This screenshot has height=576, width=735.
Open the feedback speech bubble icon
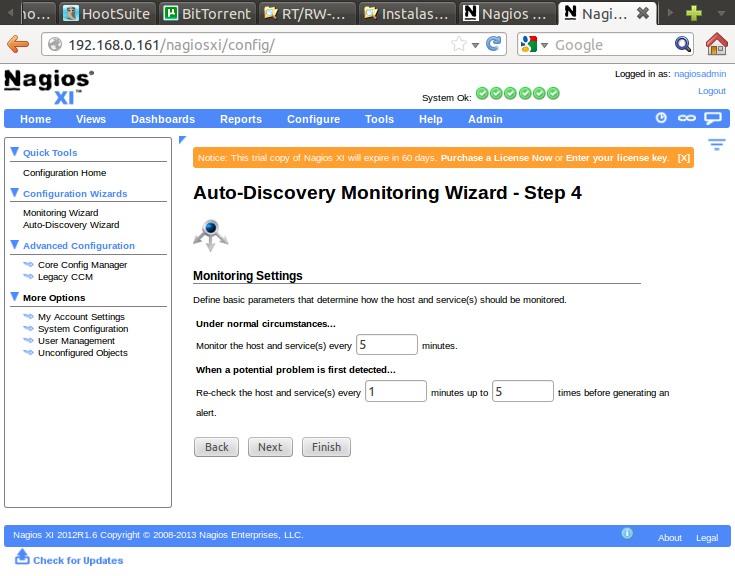point(713,118)
